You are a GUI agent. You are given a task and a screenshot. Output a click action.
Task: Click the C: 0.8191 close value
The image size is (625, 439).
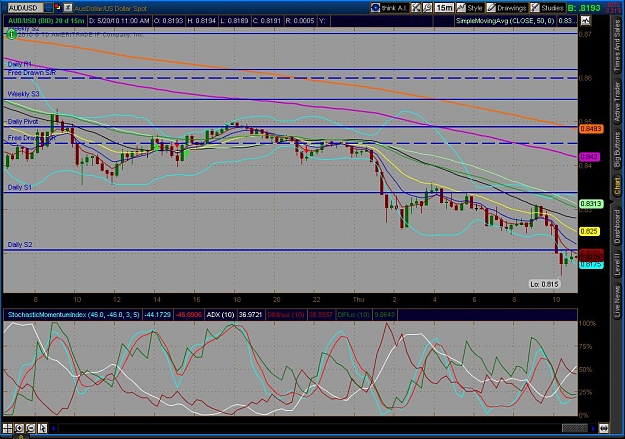(x=267, y=21)
